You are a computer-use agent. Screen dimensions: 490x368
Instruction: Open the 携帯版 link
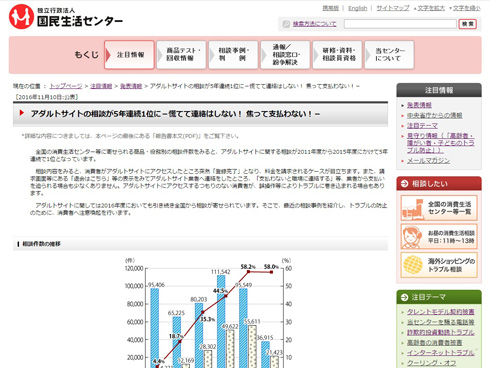tap(330, 8)
